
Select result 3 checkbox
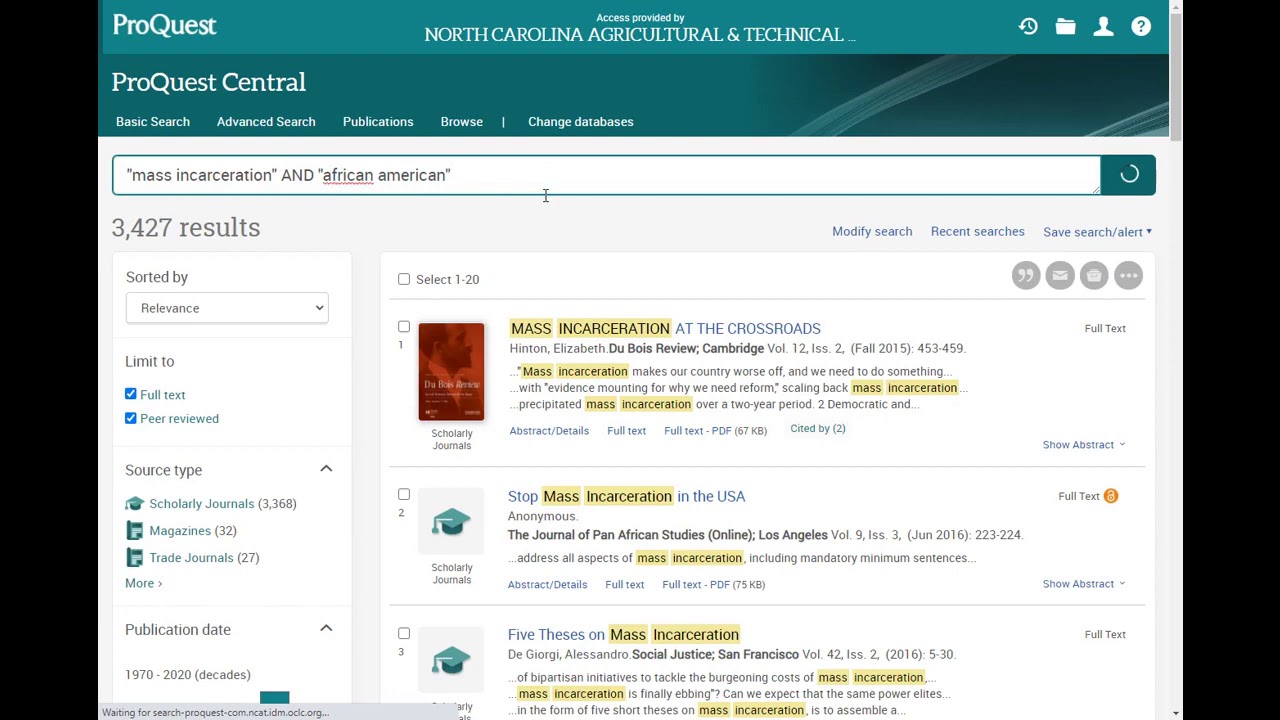click(404, 633)
